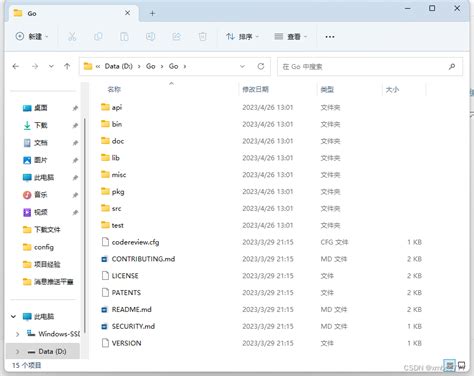The height and width of the screenshot is (376, 474).
Task: Select the codereview.cfg file
Action: click(x=130, y=242)
